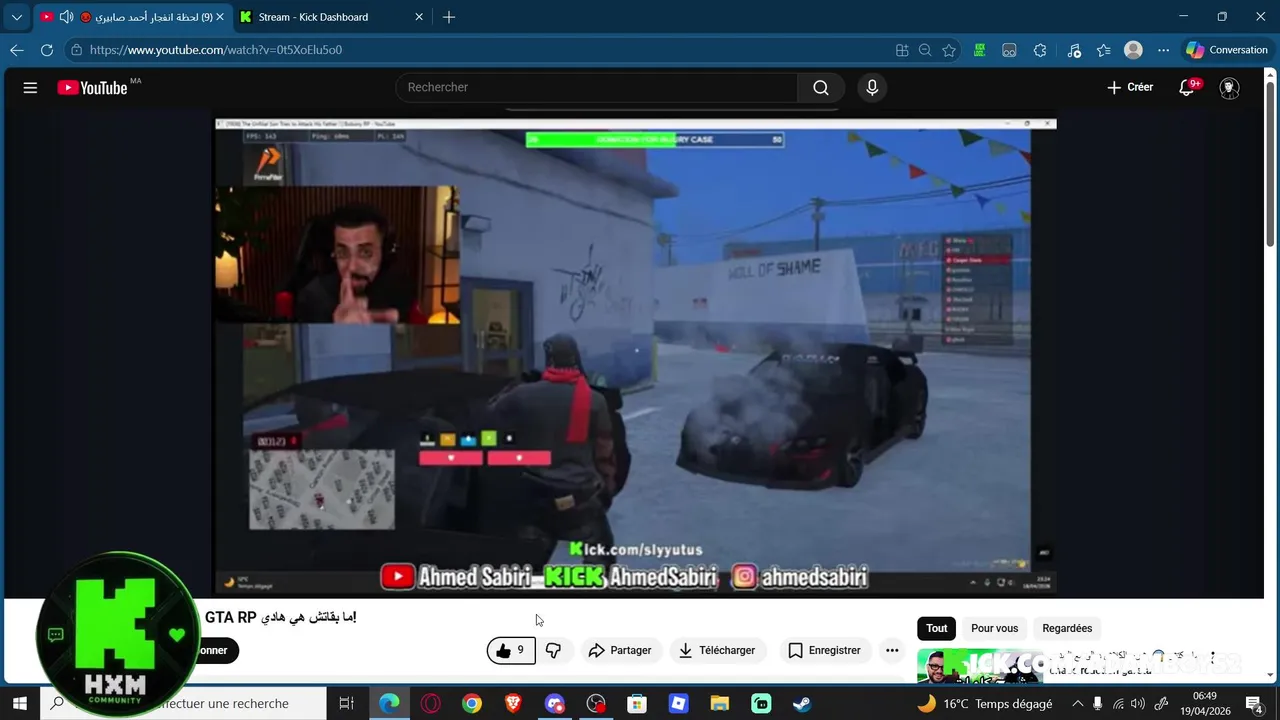The height and width of the screenshot is (720, 1280).
Task: Click the video player to pause playback
Action: (635, 355)
